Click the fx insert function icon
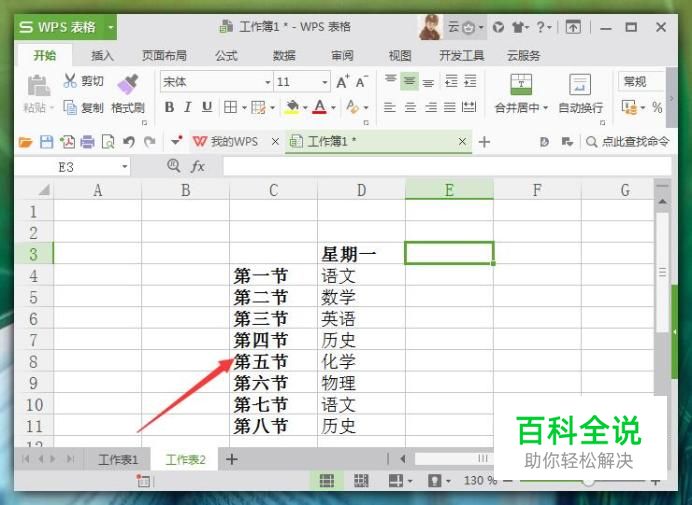This screenshot has height=505, width=692. [197, 167]
